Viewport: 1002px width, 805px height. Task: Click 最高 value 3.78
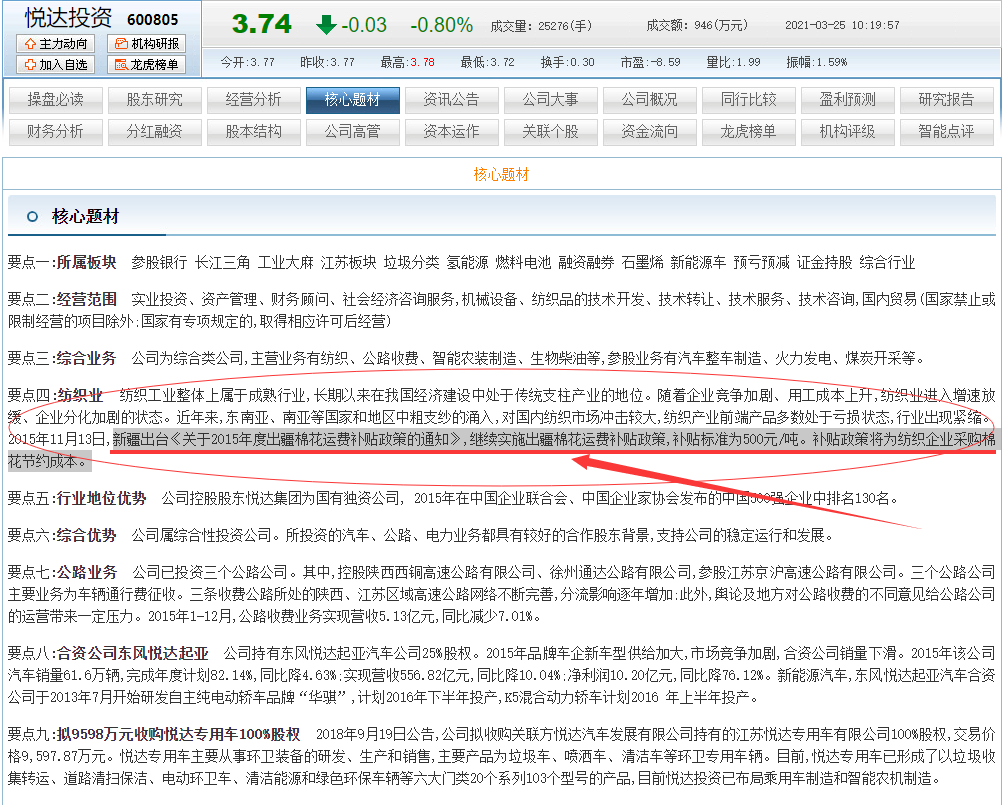[x=422, y=62]
